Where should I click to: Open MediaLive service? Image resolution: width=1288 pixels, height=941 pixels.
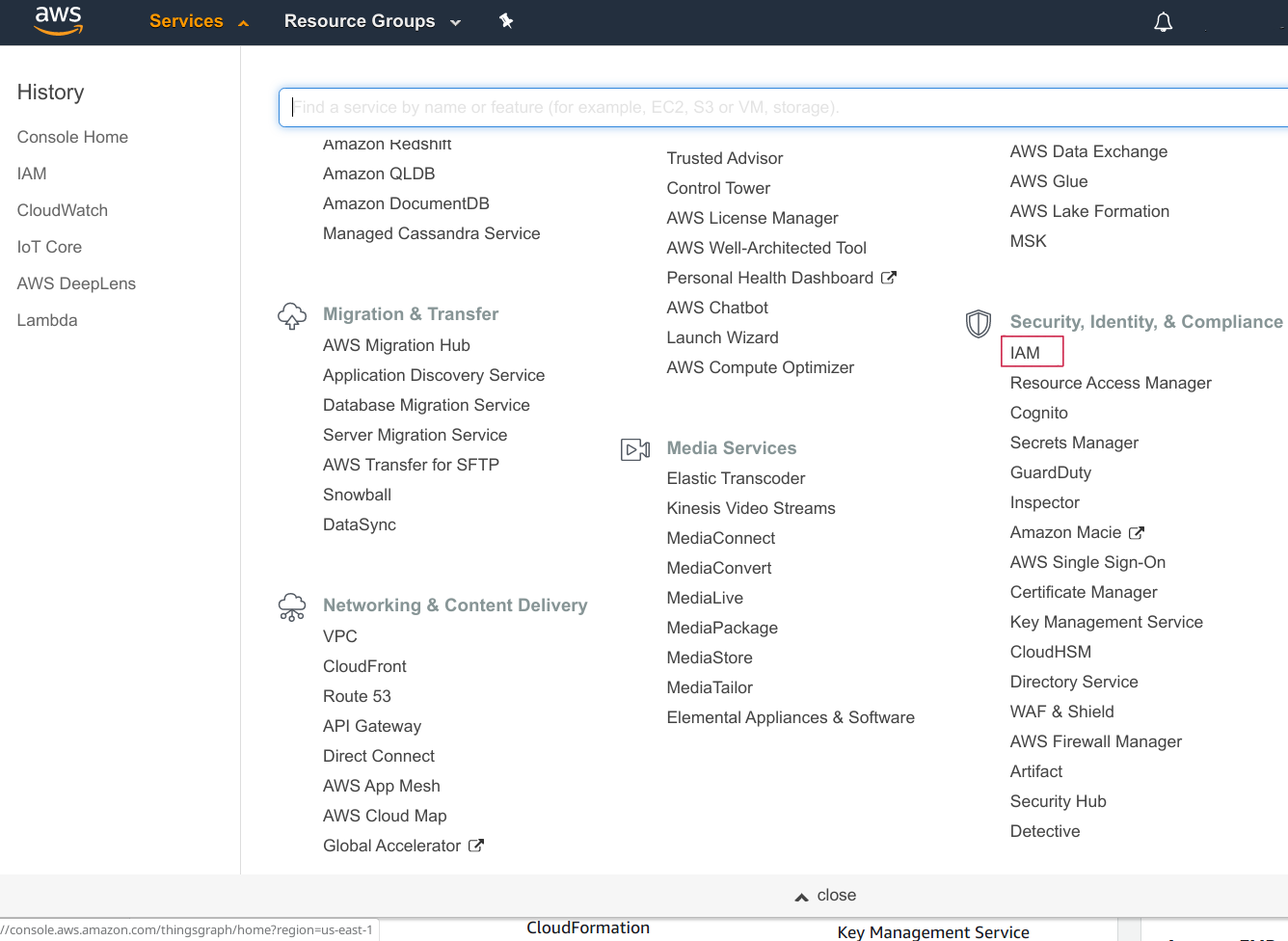705,598
